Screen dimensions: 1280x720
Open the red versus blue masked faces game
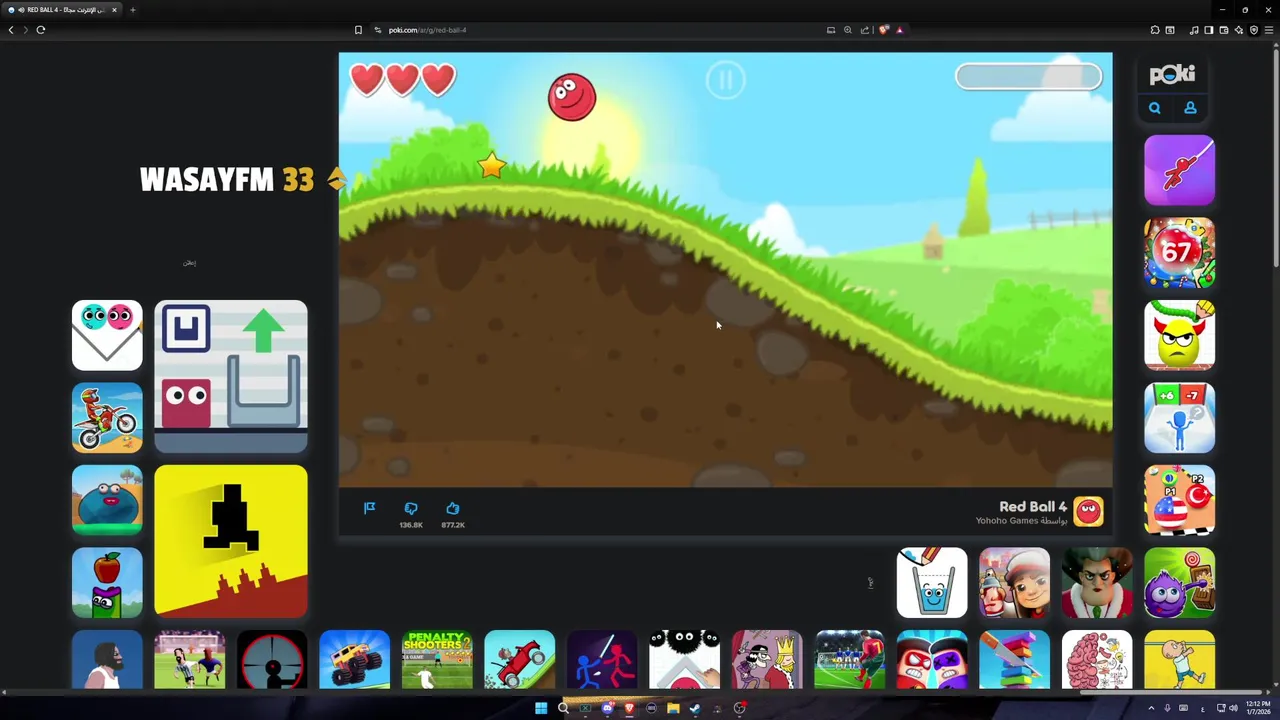pyautogui.click(x=932, y=660)
